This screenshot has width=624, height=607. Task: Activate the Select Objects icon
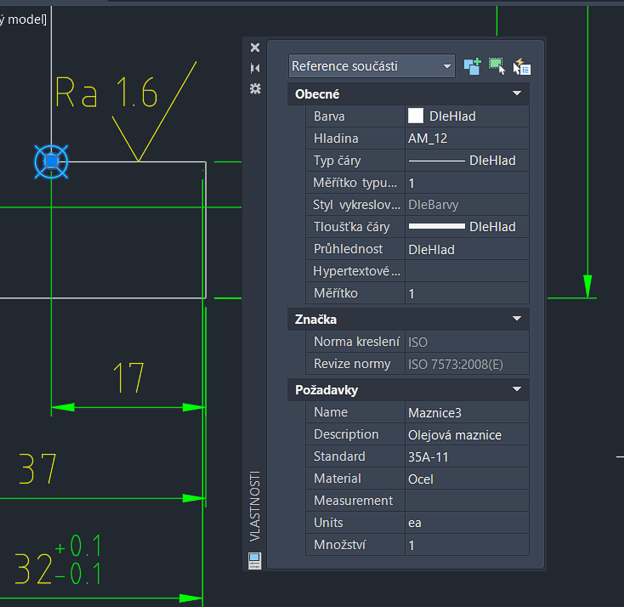coord(497,66)
